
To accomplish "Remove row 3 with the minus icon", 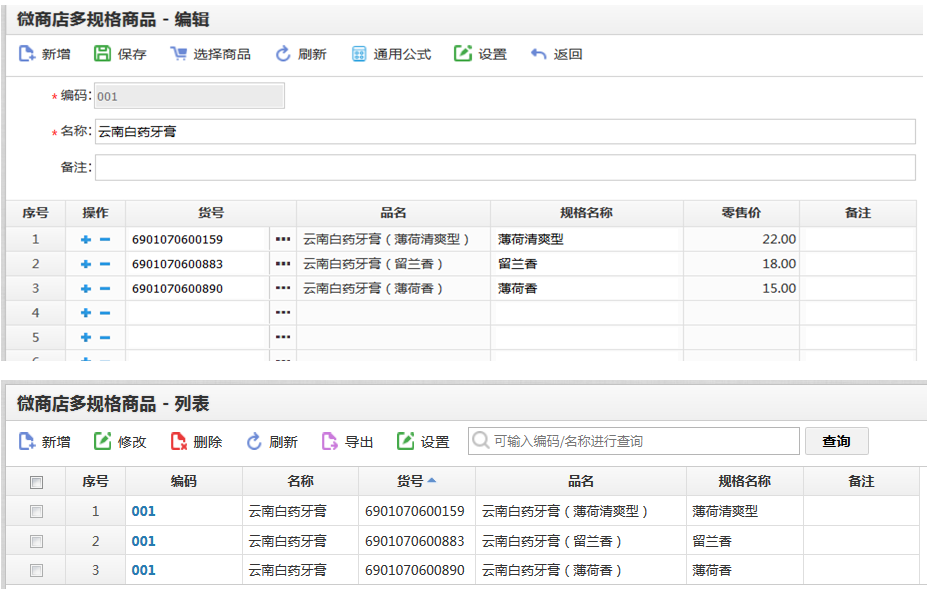I will coord(105,289).
